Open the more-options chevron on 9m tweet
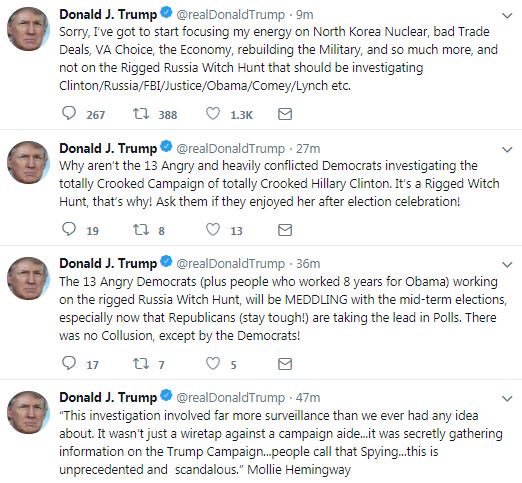Image resolution: width=522 pixels, height=483 pixels. click(x=507, y=15)
